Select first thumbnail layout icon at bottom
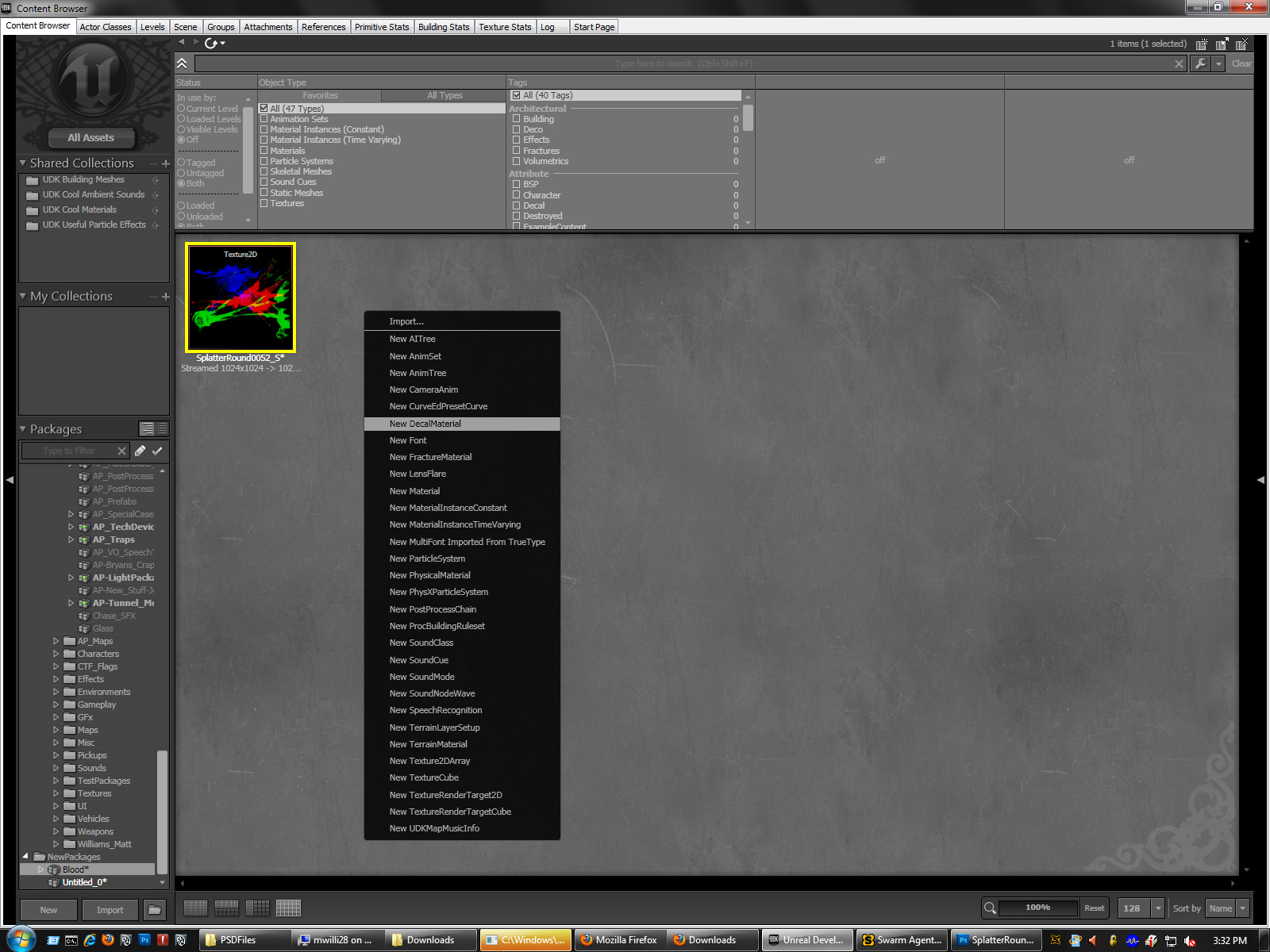Image resolution: width=1270 pixels, height=952 pixels. [195, 908]
